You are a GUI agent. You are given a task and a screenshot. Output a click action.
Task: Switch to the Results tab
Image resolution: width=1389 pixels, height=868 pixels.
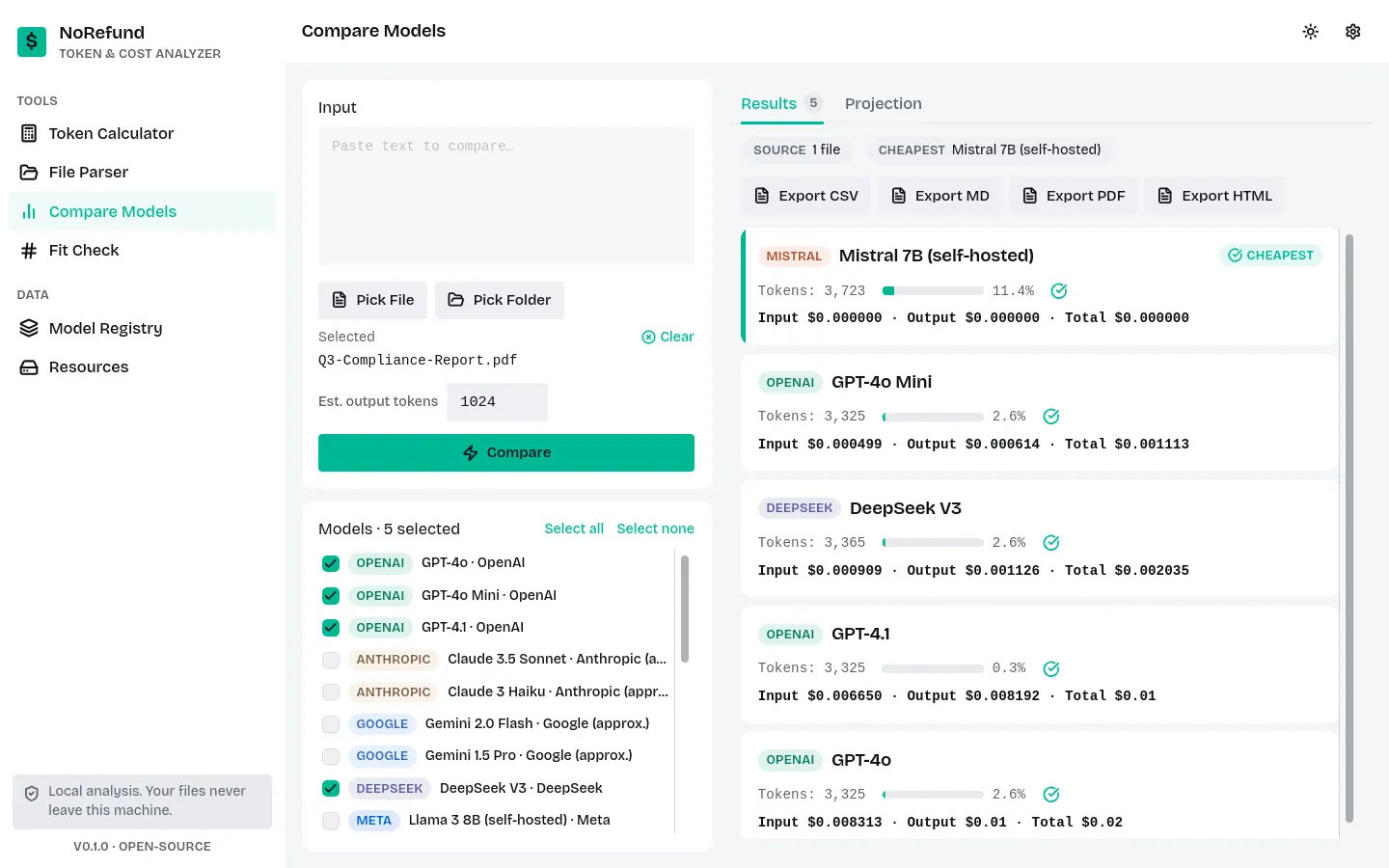click(x=782, y=103)
